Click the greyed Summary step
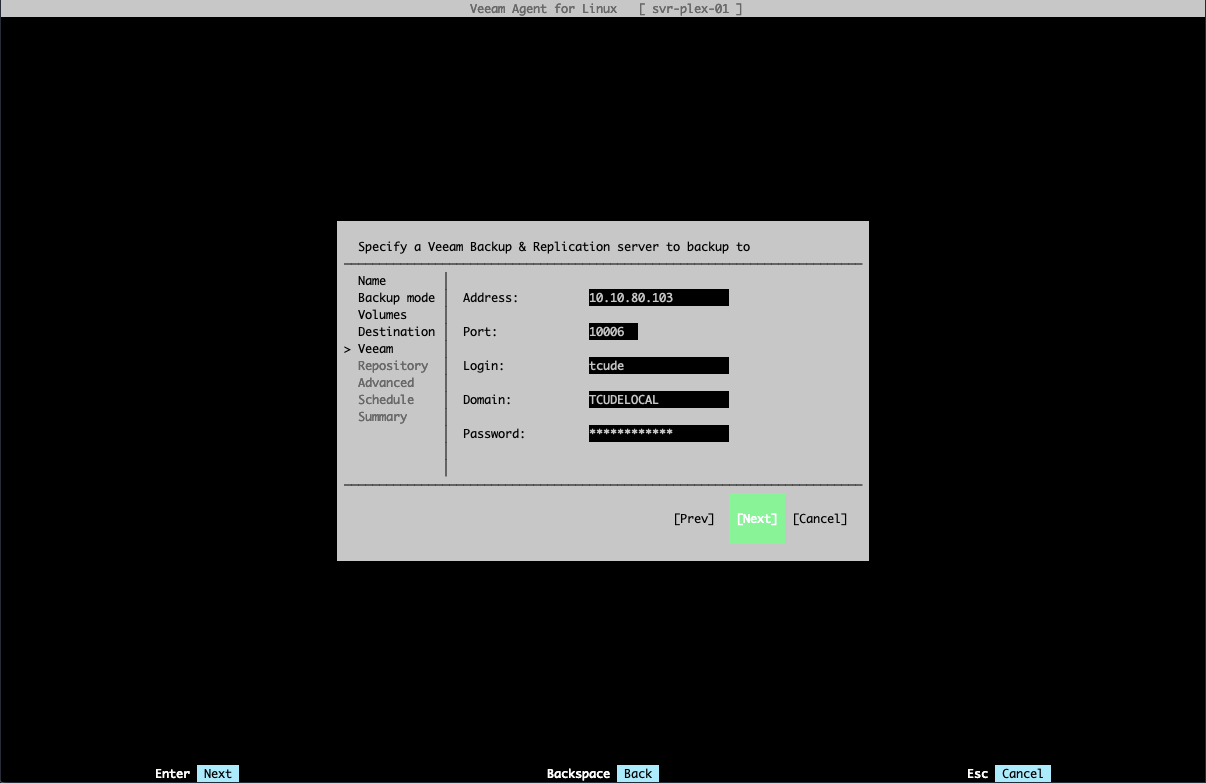This screenshot has width=1206, height=783. (382, 417)
